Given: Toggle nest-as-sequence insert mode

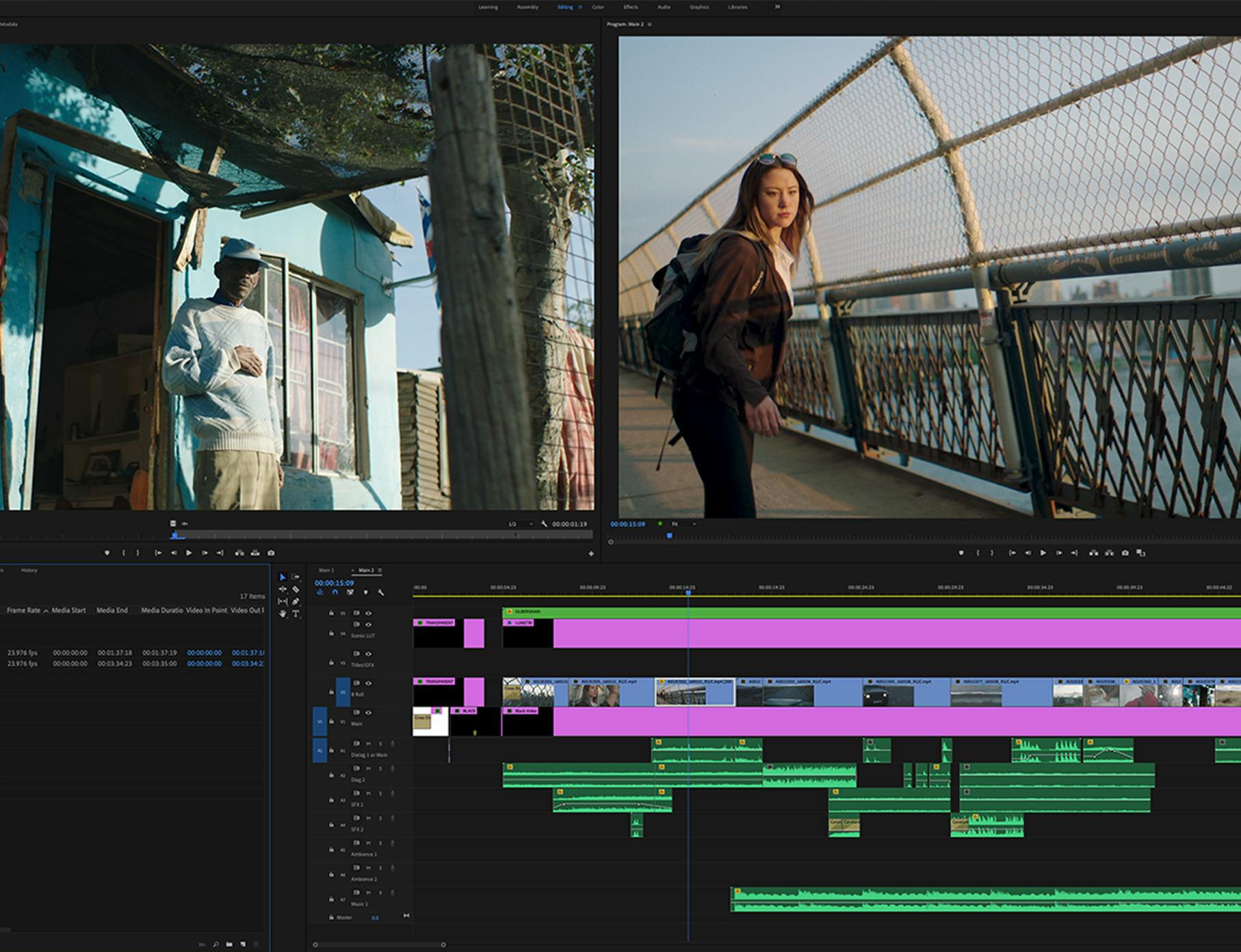Looking at the screenshot, I should click(x=319, y=592).
